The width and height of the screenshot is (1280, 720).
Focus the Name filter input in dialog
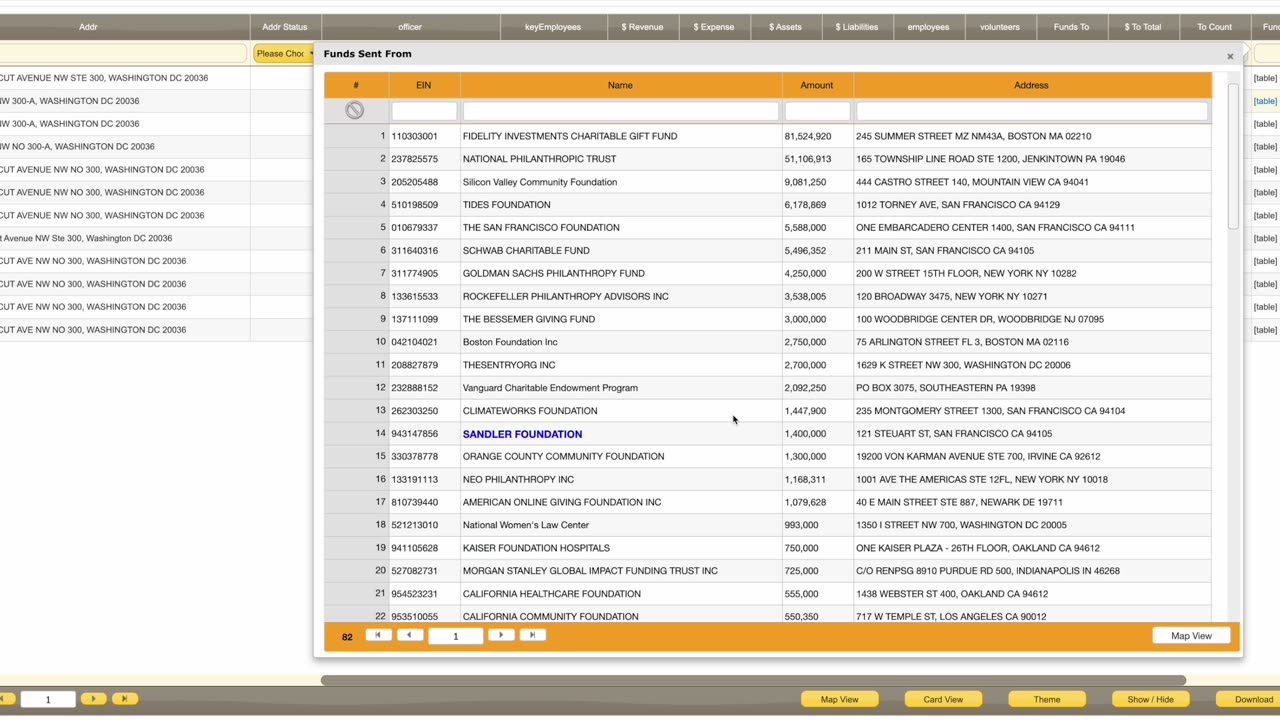(621, 111)
